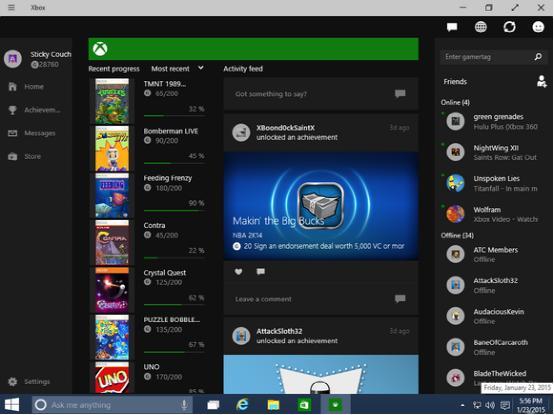Open the Contra game cover thumbnail
554x415 pixels.
[112, 243]
